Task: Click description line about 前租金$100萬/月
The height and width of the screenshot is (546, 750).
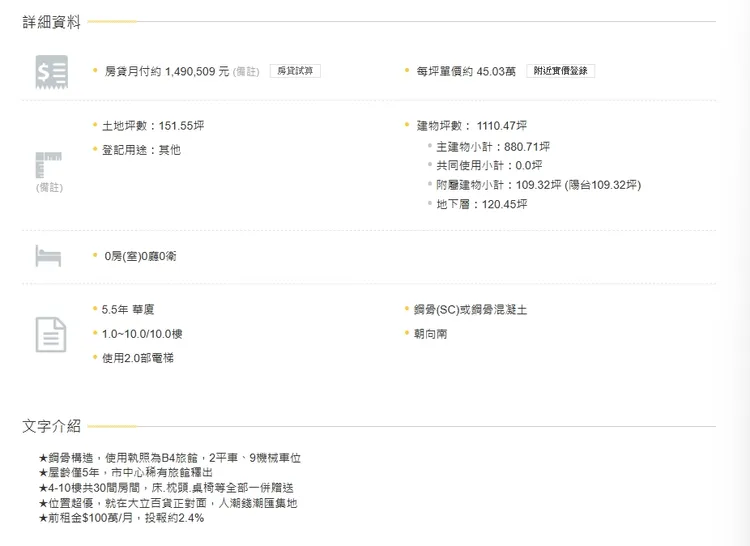Action: click(121, 519)
